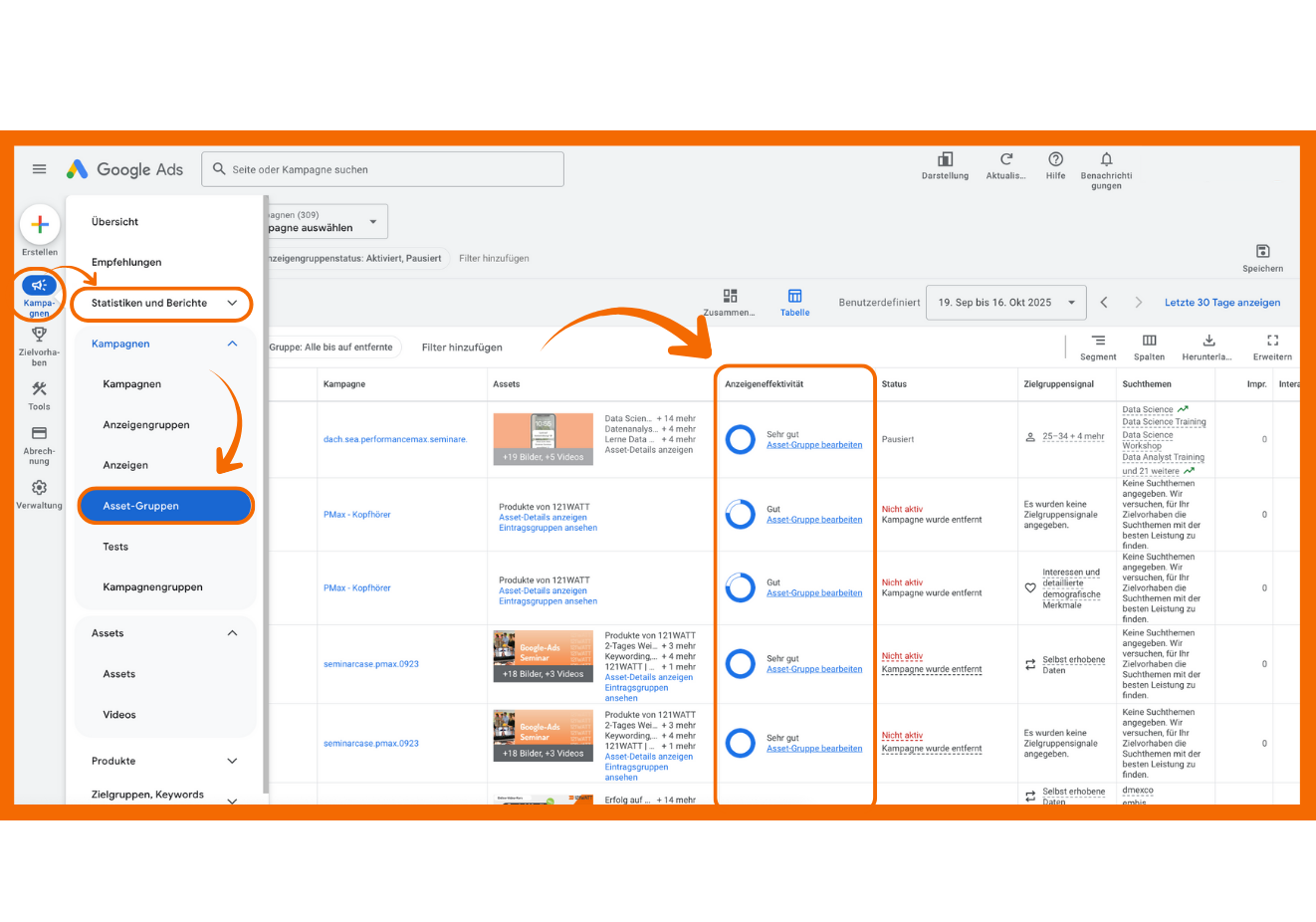The height and width of the screenshot is (922, 1316).
Task: Select Asset-Gruppen in the sidebar
Action: coord(165,506)
